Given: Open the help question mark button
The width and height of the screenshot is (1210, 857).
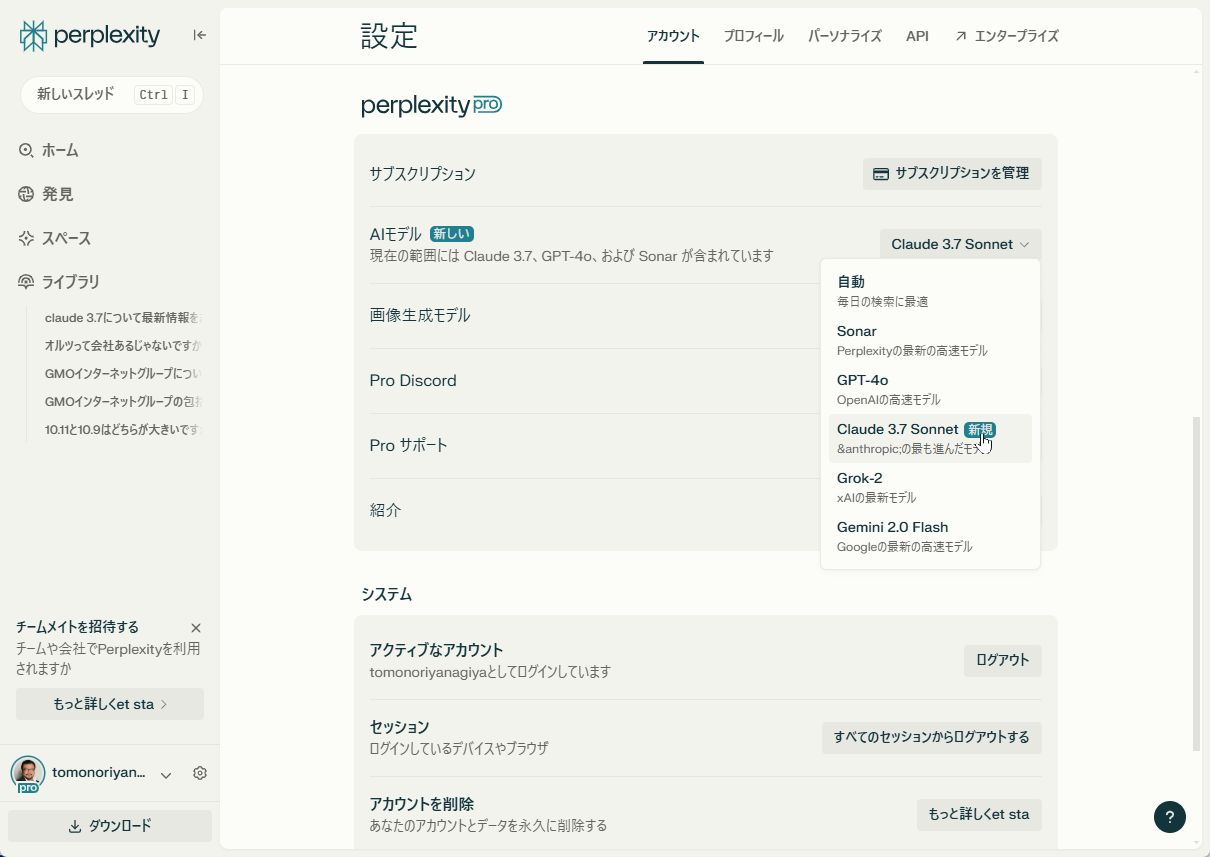Looking at the screenshot, I should [x=1170, y=817].
